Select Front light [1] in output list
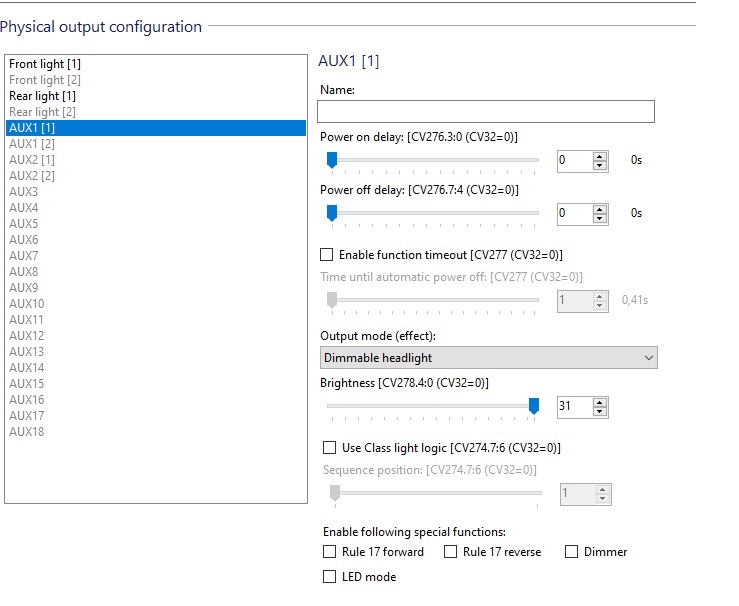This screenshot has height=606, width=739. coord(156,64)
